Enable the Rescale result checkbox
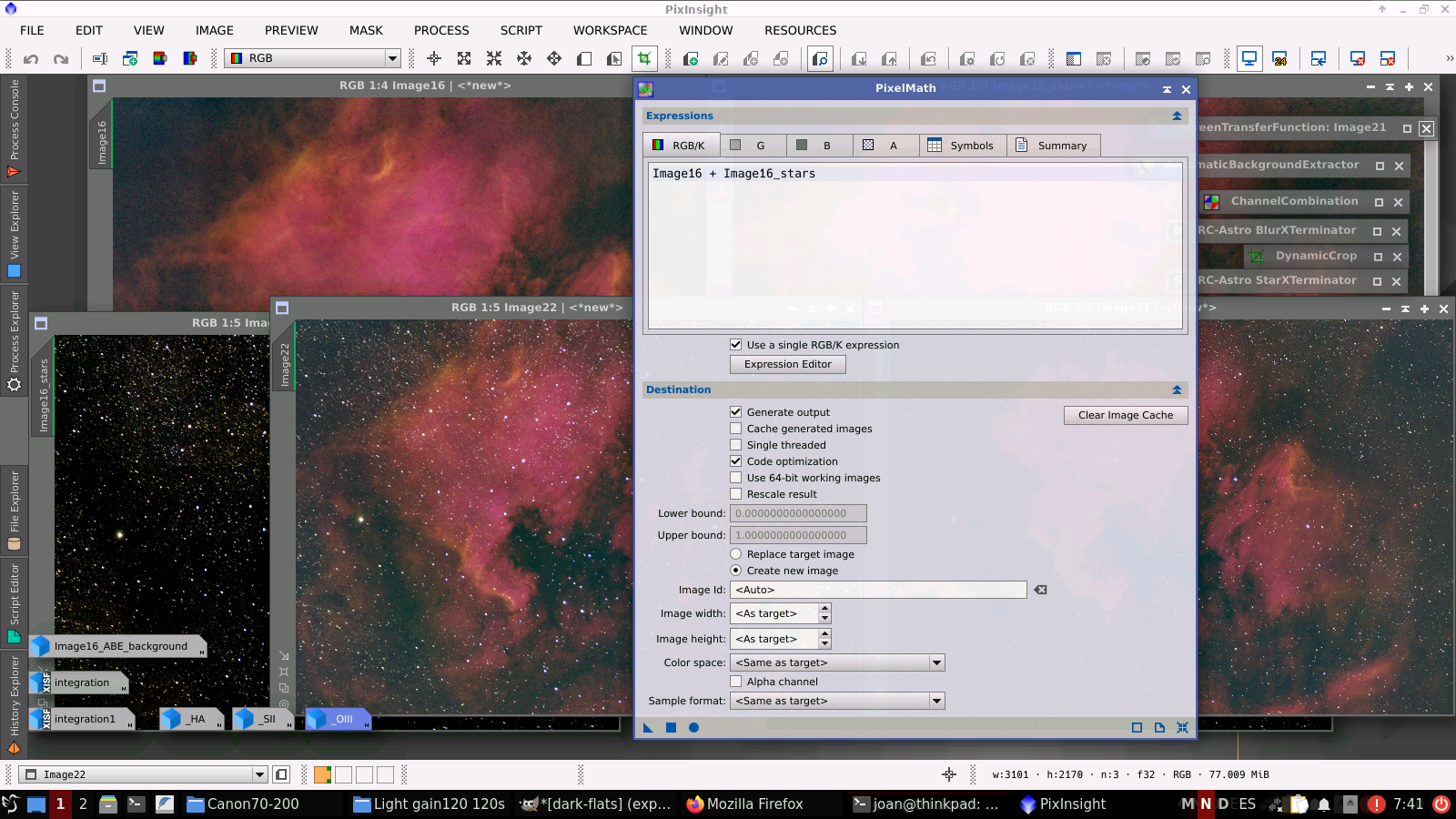 click(x=736, y=494)
